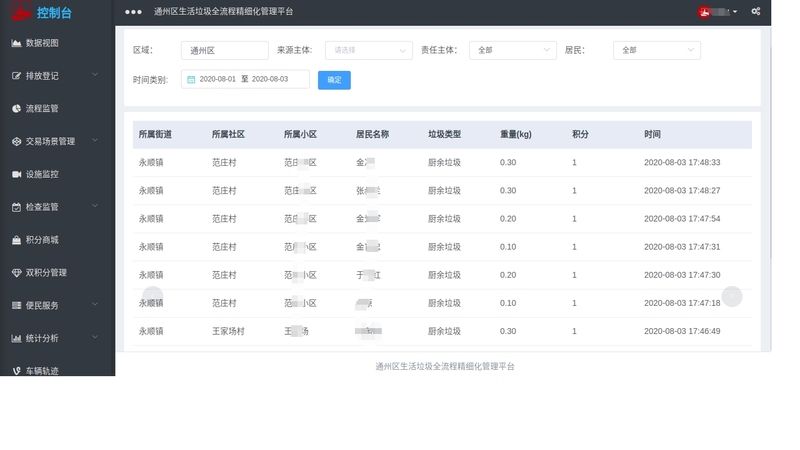Select 设施监控 in sidebar
The height and width of the screenshot is (450, 800).
(x=42, y=174)
